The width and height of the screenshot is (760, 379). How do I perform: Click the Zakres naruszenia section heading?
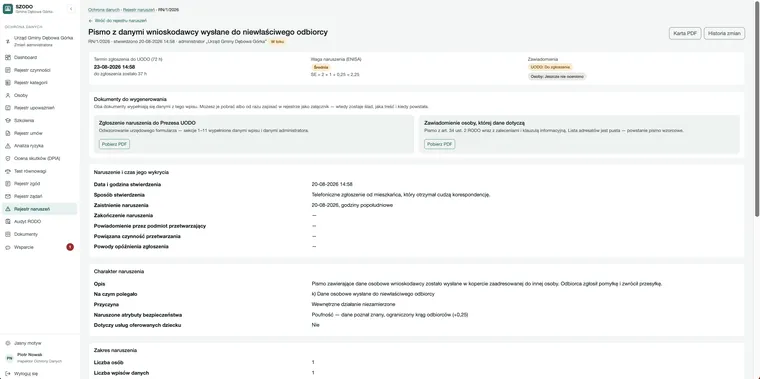click(x=115, y=350)
